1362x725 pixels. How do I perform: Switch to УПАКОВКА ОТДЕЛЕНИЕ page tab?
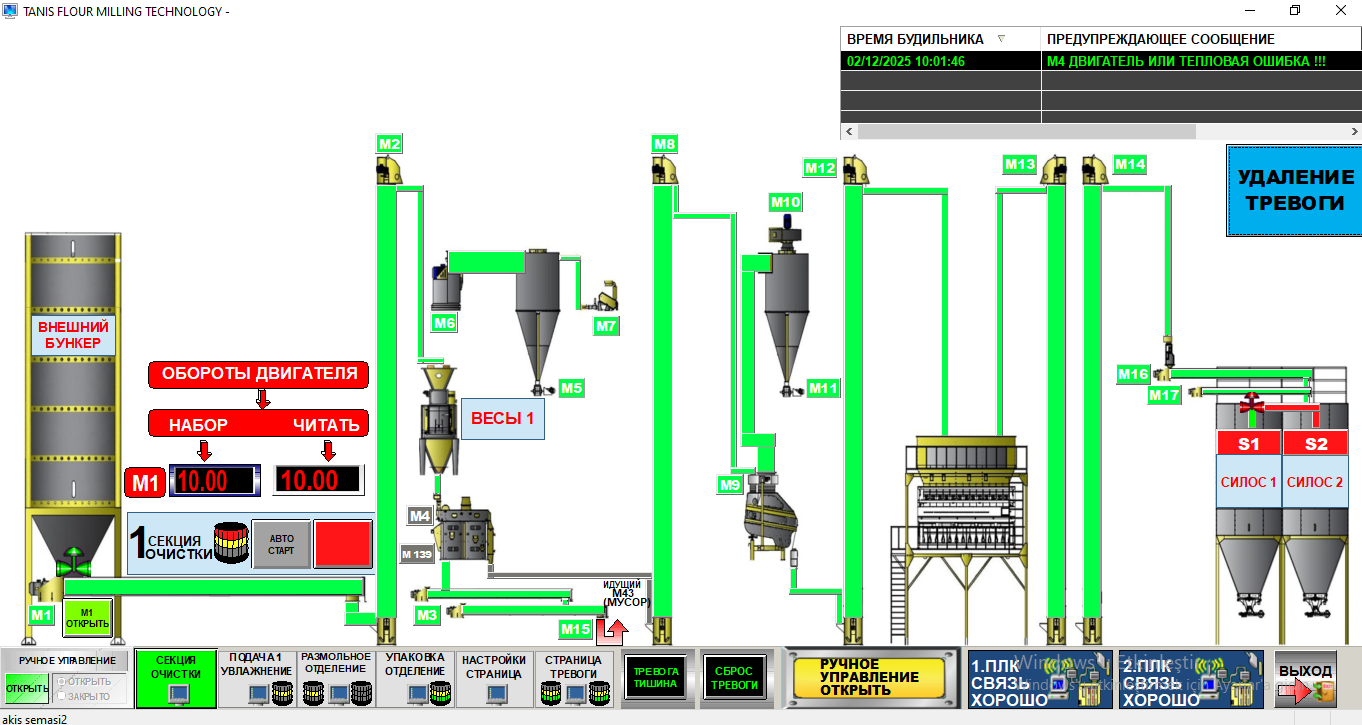[x=415, y=679]
